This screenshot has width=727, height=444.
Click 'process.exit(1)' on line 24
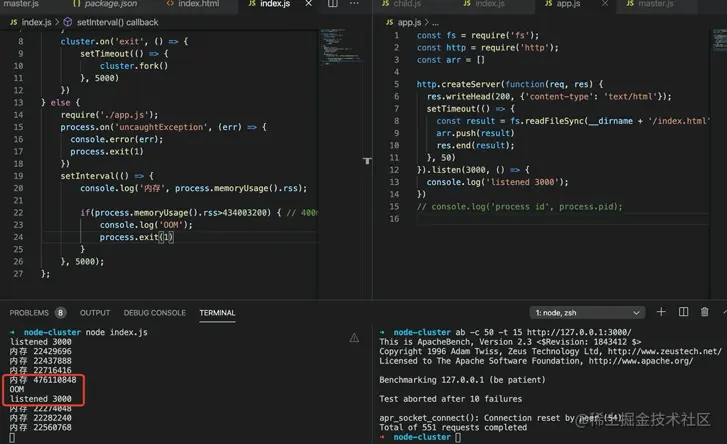(x=136, y=237)
